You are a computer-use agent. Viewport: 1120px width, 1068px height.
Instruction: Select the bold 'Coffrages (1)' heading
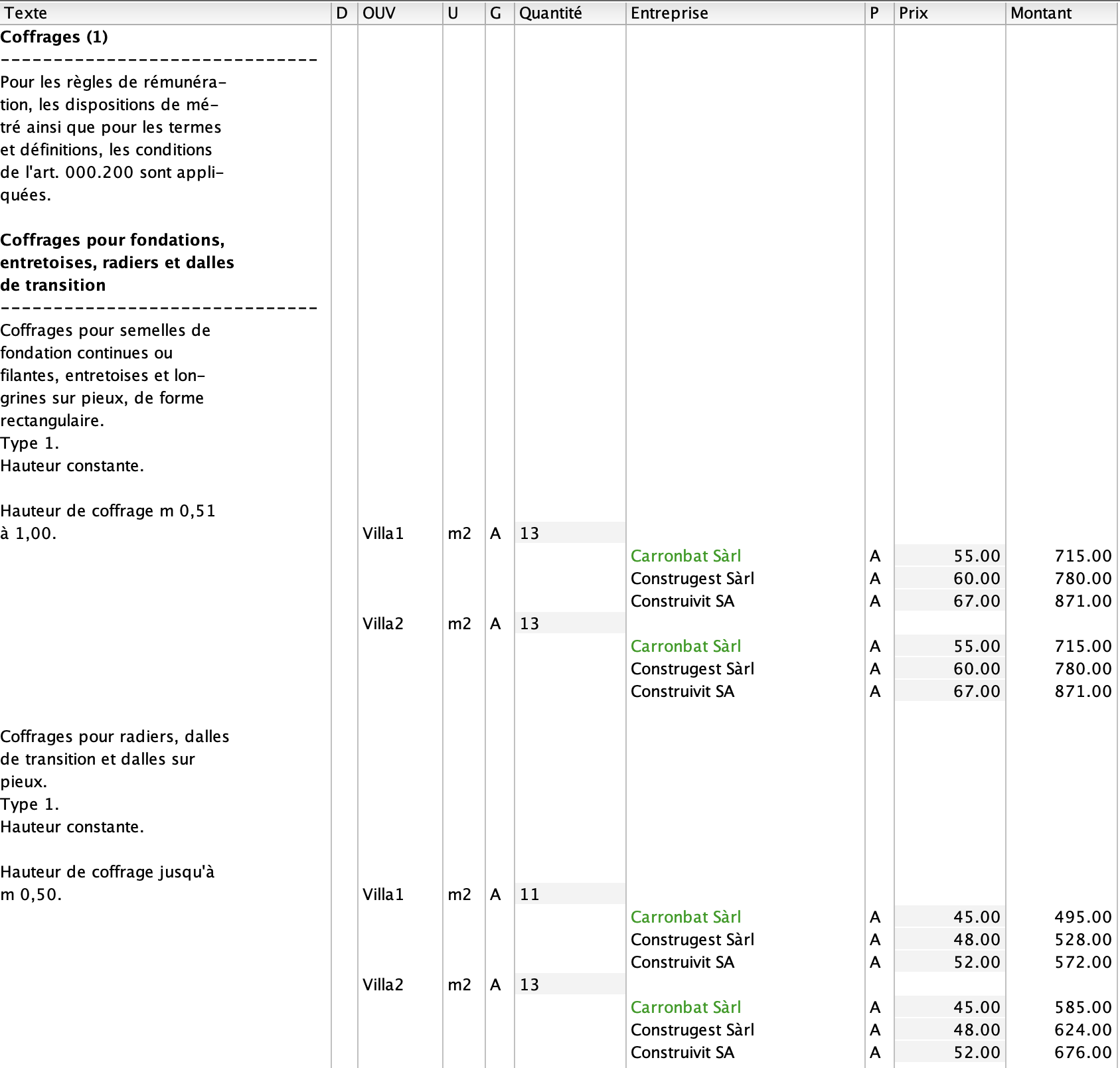click(54, 37)
